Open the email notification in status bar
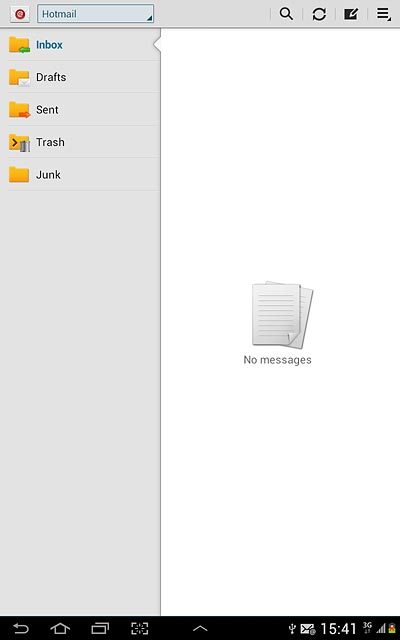Screen dimensions: 400x640 [307, 629]
